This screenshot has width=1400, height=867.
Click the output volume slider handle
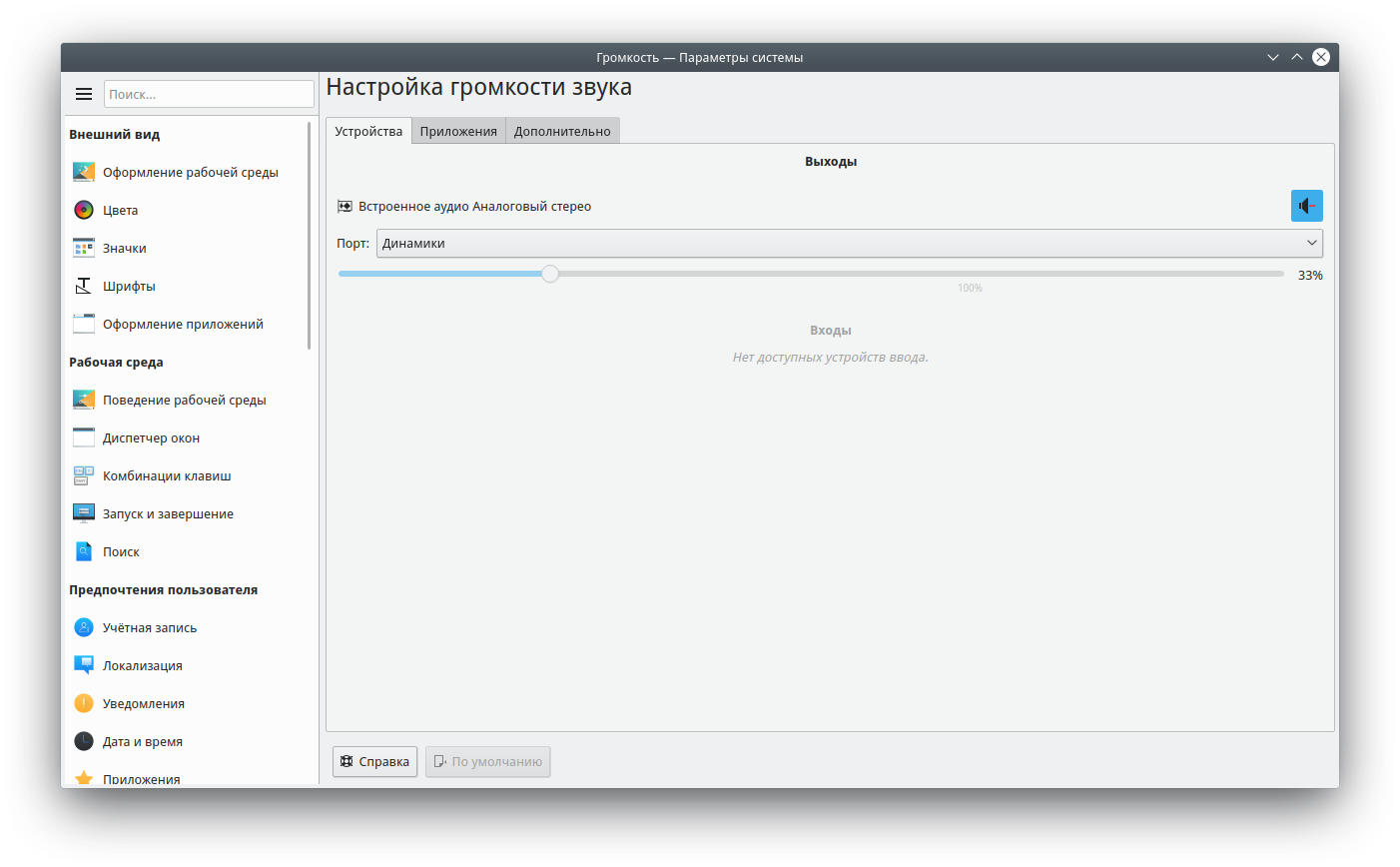[550, 274]
